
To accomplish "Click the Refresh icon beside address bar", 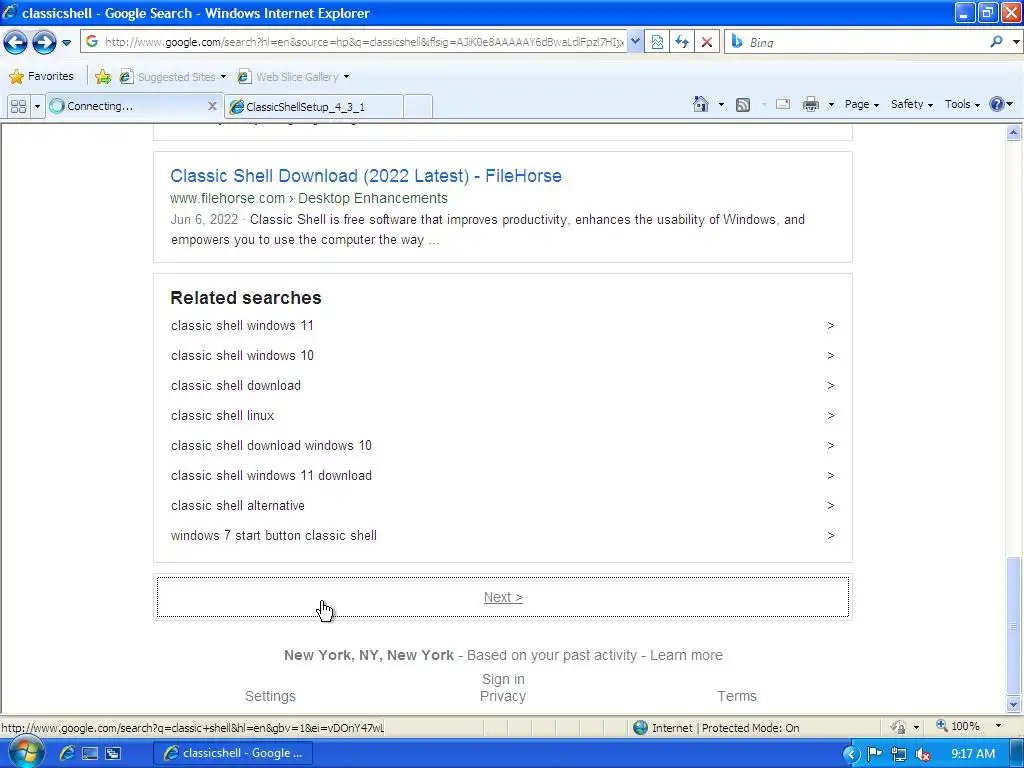I will pos(682,42).
